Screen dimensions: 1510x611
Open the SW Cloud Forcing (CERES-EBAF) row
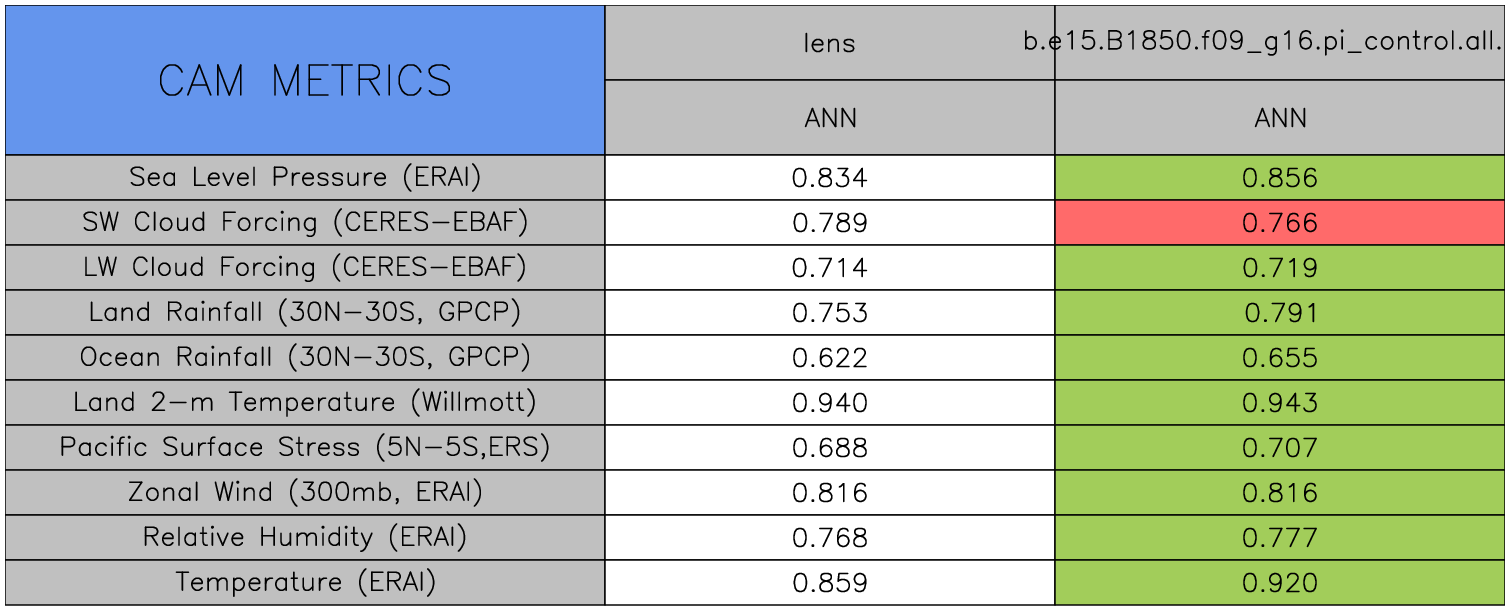(305, 223)
